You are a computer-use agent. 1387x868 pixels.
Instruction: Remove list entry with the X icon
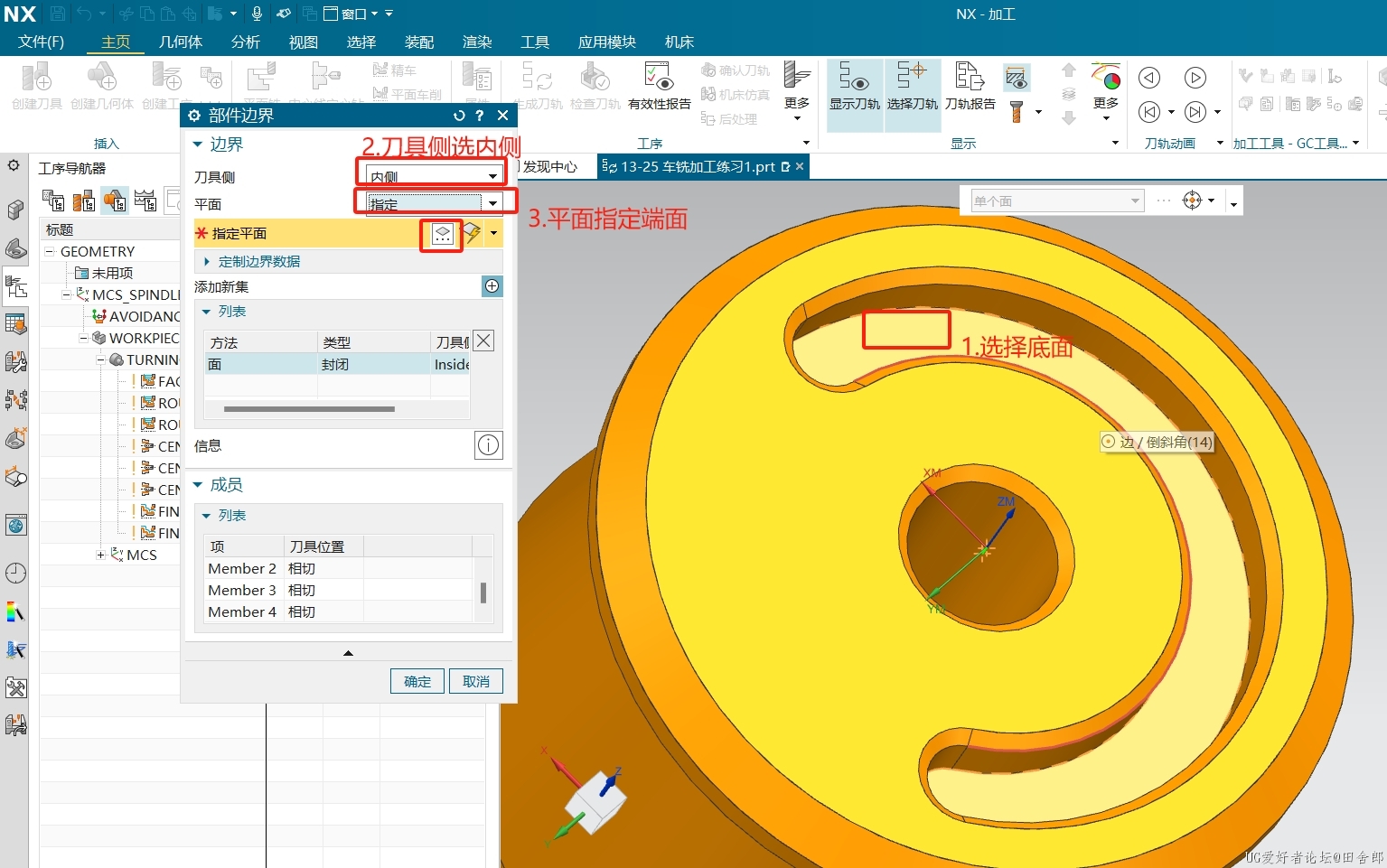tap(483, 341)
